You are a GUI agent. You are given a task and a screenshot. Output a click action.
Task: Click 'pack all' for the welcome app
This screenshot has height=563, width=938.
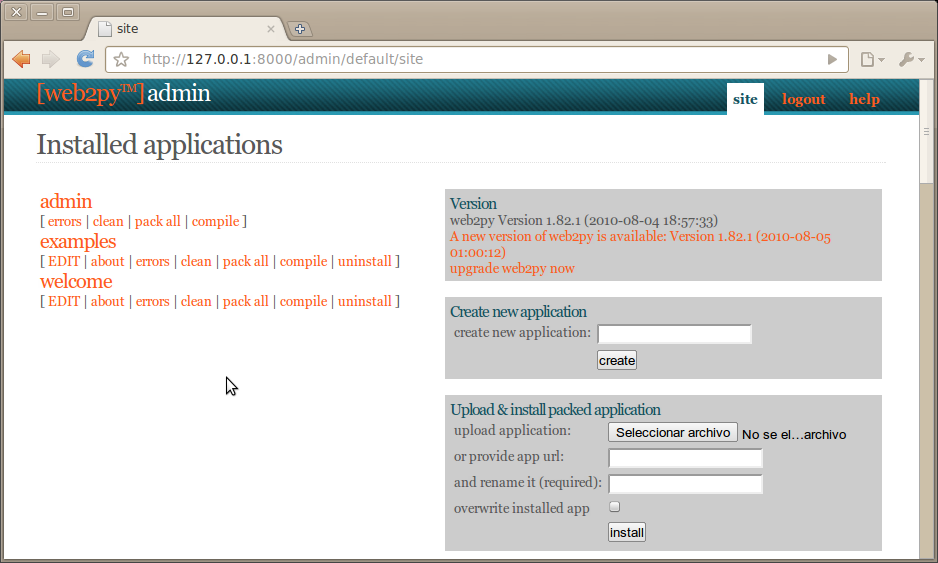[246, 302]
